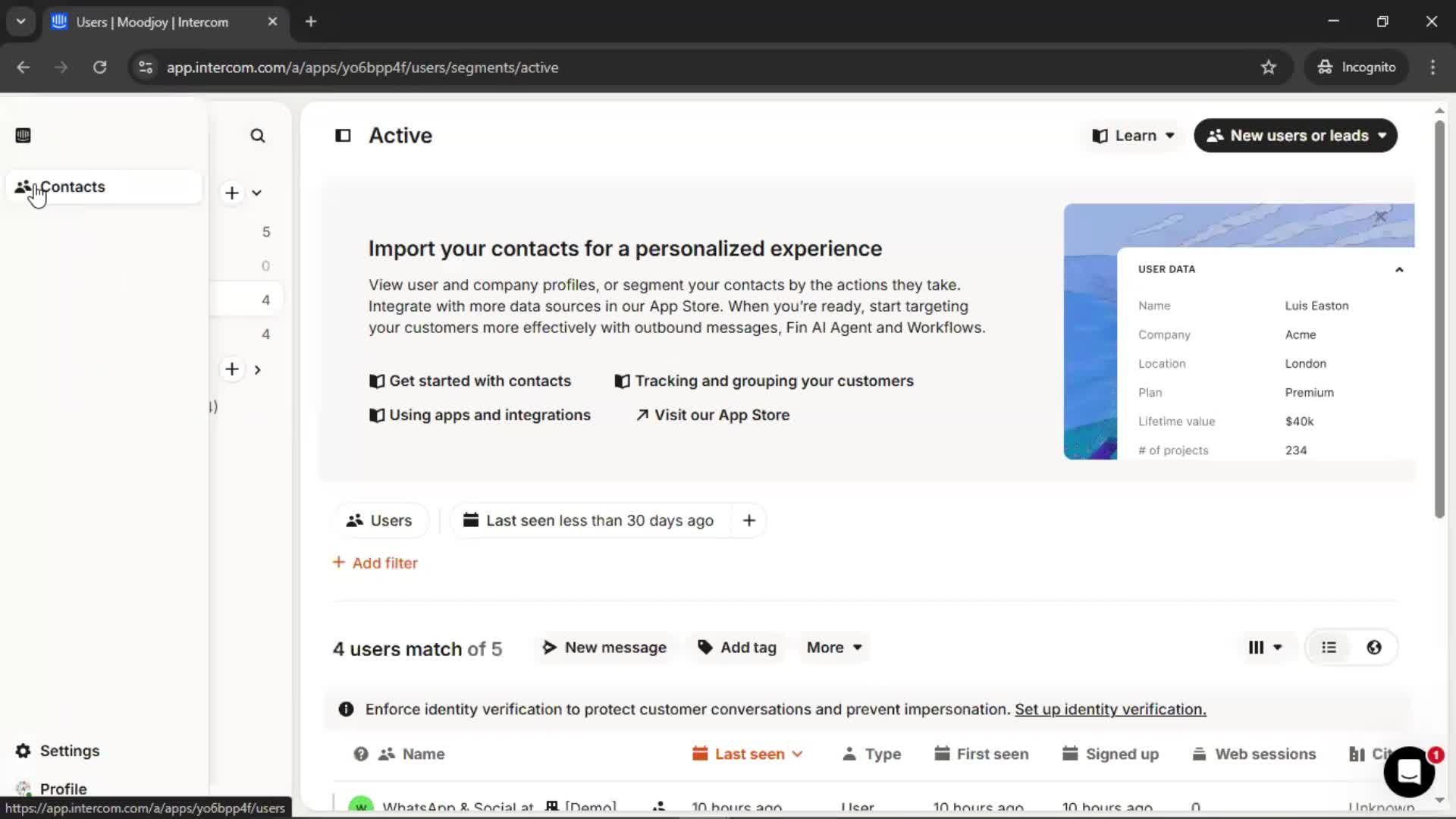
Task: Open the Intercom messenger chat launcher
Action: (1409, 772)
